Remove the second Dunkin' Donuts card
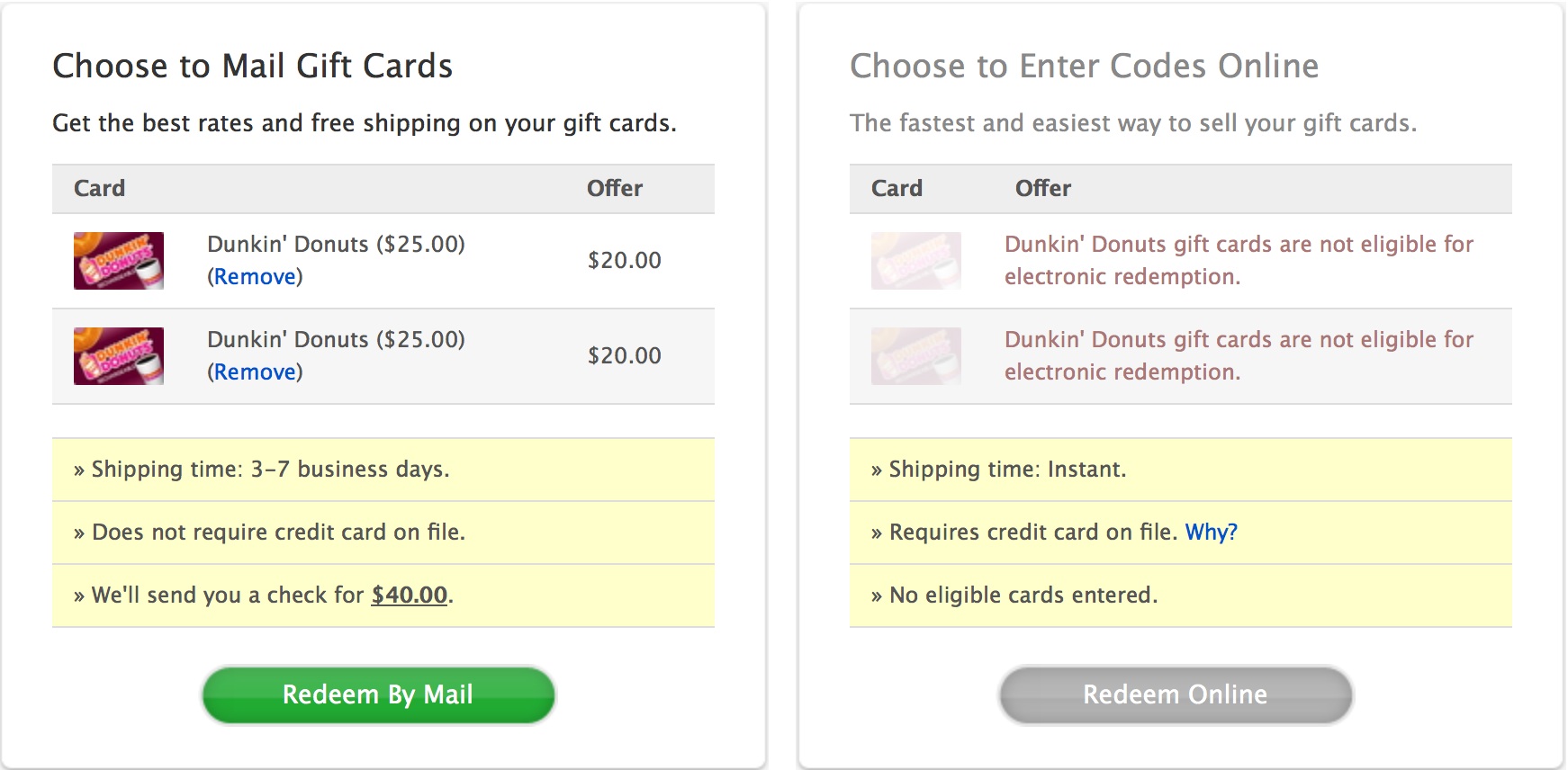The height and width of the screenshot is (770, 1568). tap(255, 372)
